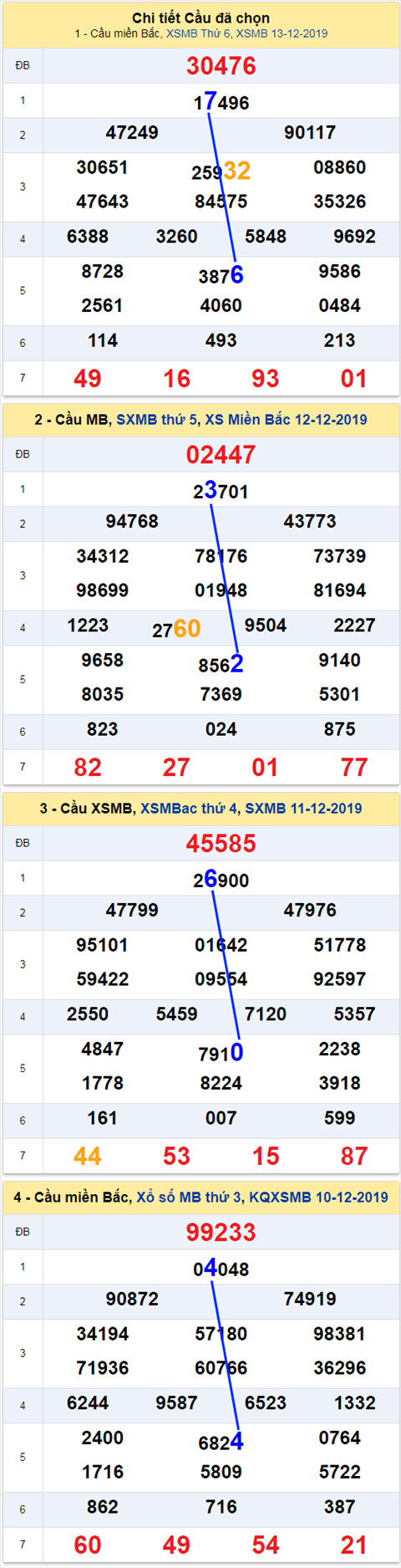This screenshot has height=1568, width=401.
Task: Select second prize number 47249
Action: (132, 133)
